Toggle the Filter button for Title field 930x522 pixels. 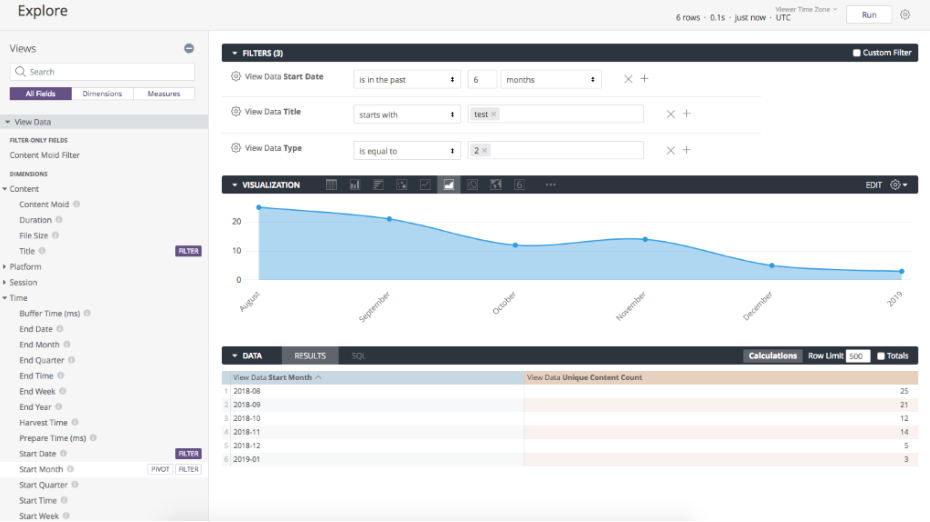click(x=188, y=251)
